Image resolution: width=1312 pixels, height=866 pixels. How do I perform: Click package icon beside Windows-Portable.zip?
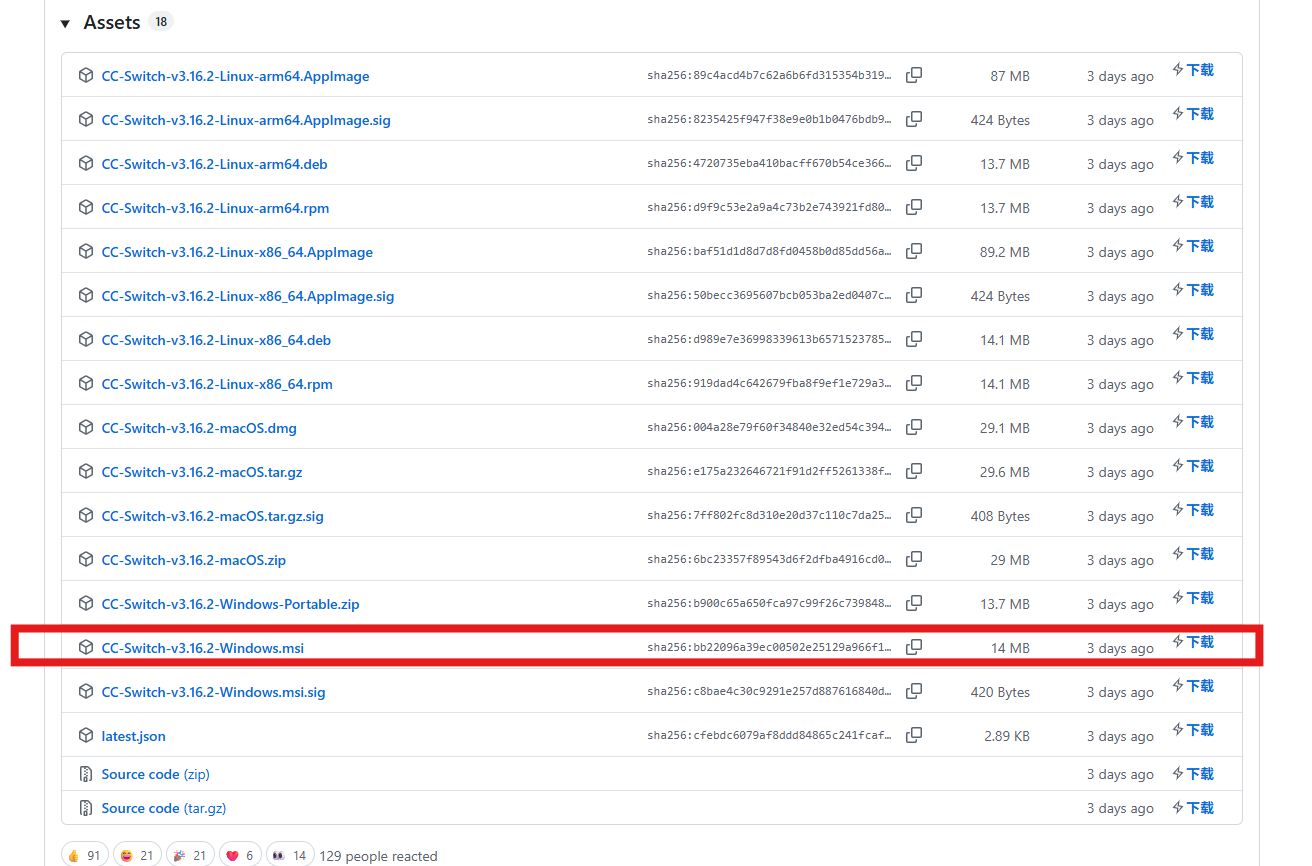[86, 604]
